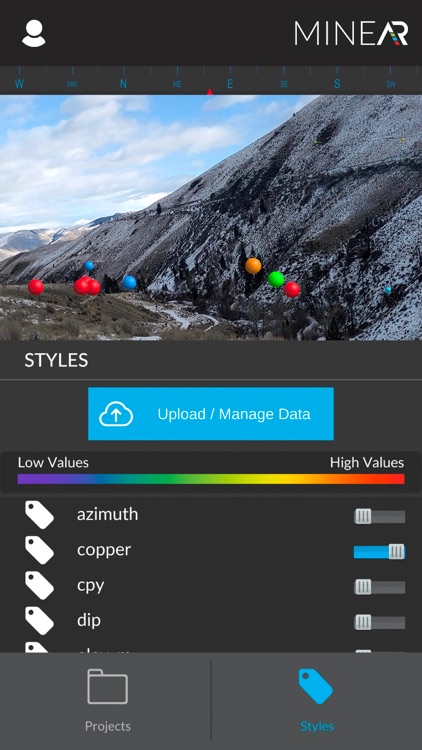Click the Low-to-High values color gradient bar
This screenshot has height=750, width=422.
(211, 479)
